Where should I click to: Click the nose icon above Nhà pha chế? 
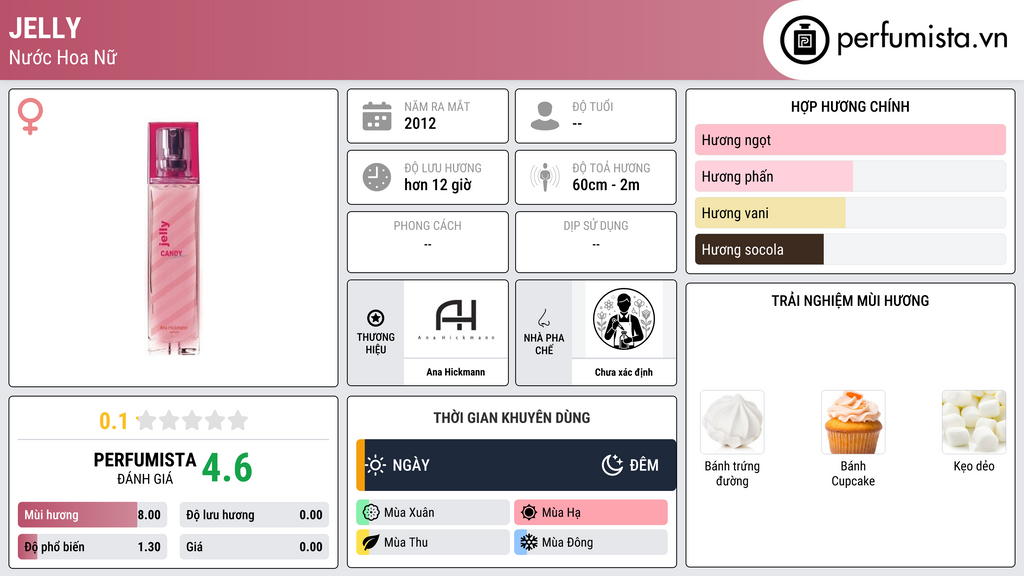coord(543,318)
